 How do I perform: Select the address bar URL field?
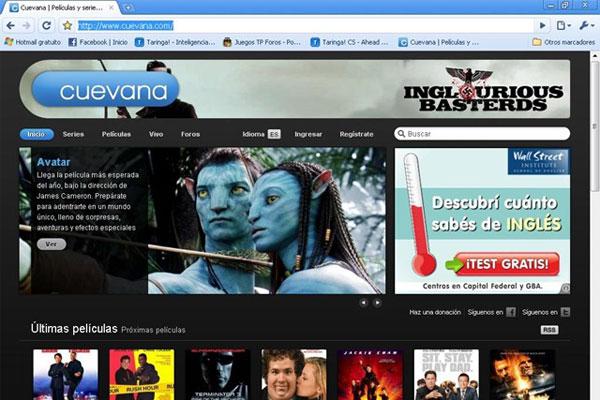click(304, 26)
